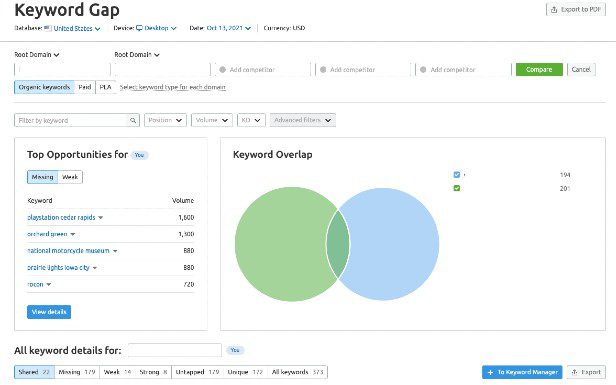The height and width of the screenshot is (385, 616).
Task: Click the first Add competitor circle icon
Action: point(223,70)
